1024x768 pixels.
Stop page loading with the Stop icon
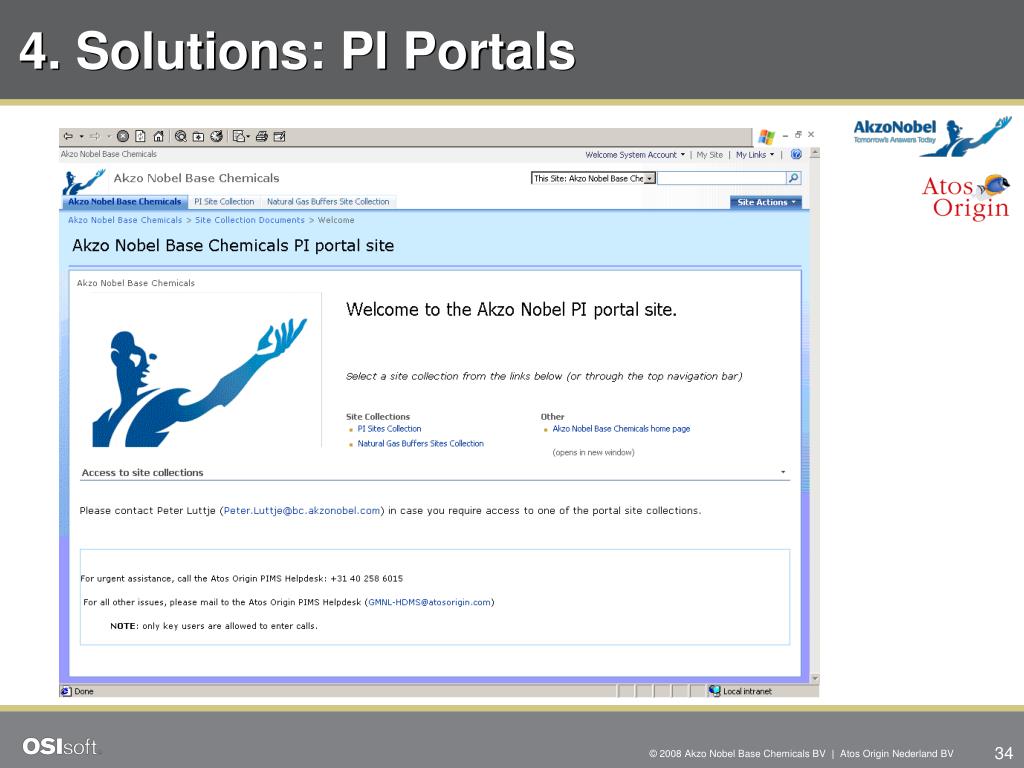click(123, 136)
